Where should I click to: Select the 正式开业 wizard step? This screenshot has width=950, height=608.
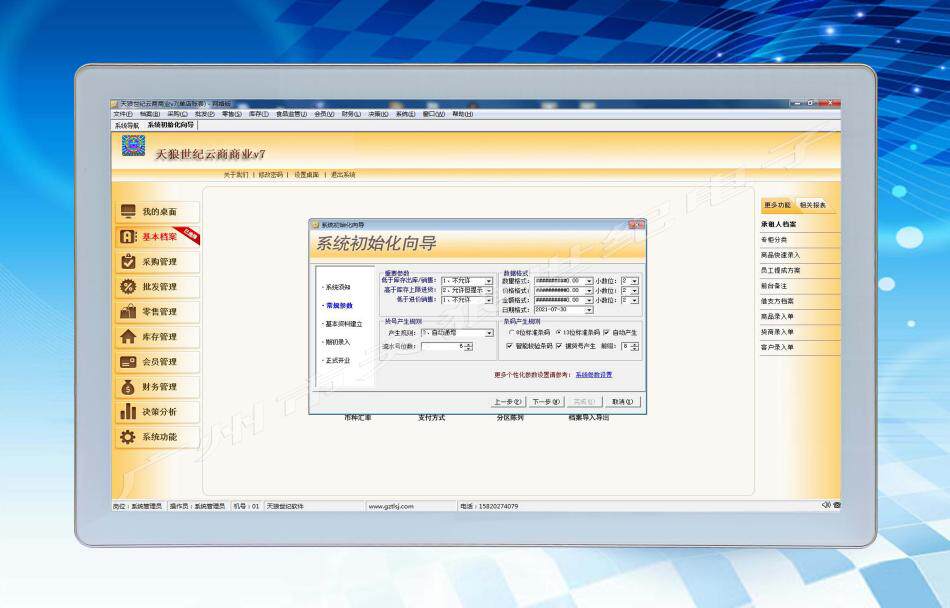coord(337,360)
